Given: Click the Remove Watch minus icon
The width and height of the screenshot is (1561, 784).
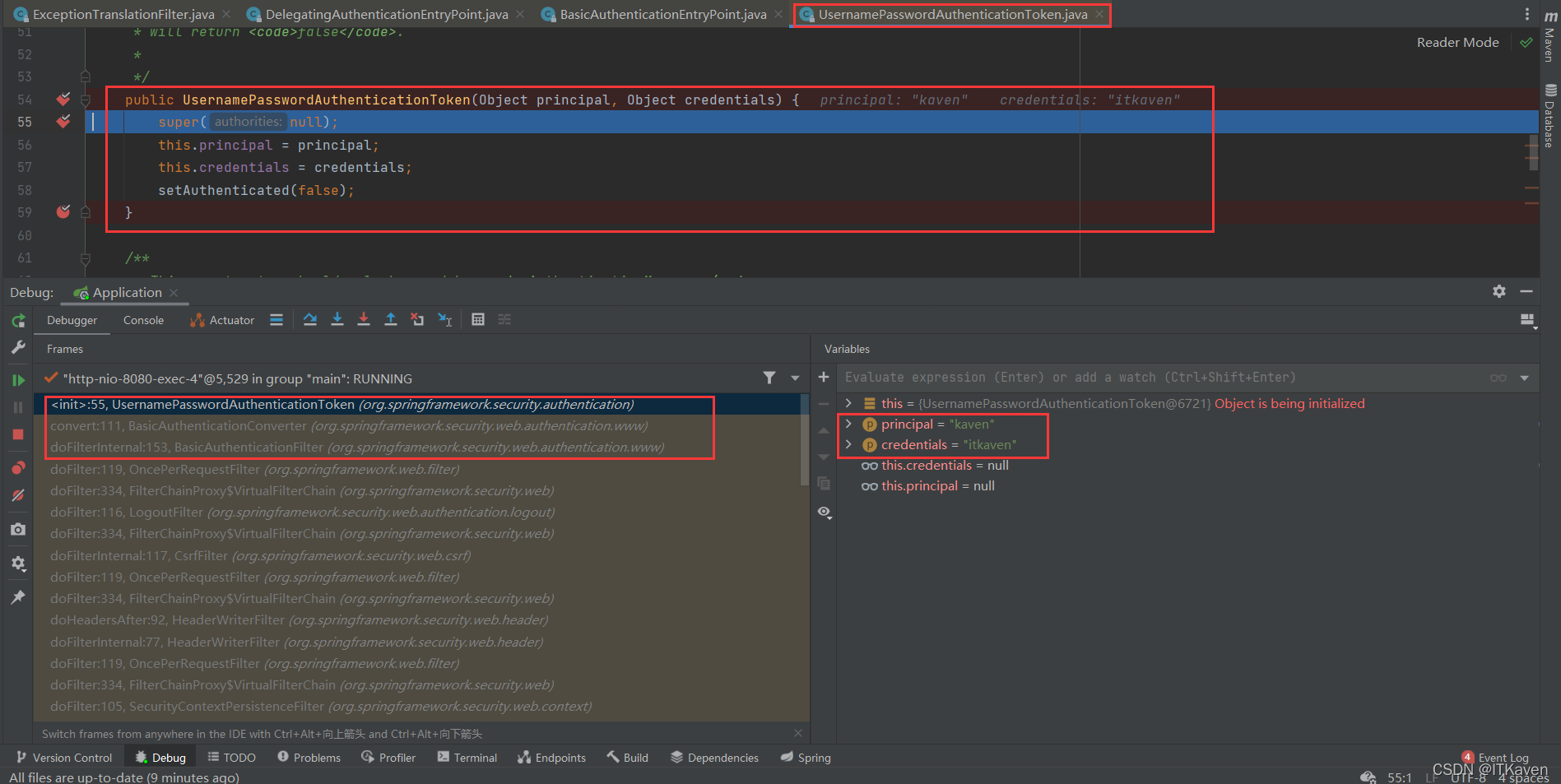Looking at the screenshot, I should pyautogui.click(x=824, y=404).
